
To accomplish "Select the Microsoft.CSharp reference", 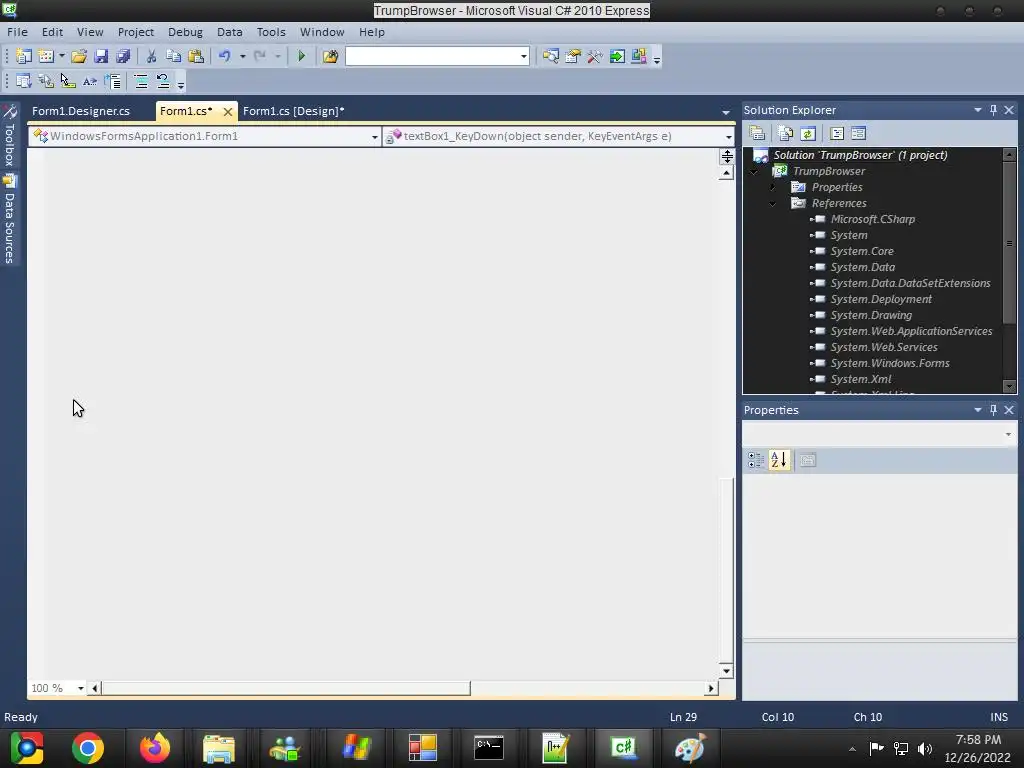I will coord(872,219).
